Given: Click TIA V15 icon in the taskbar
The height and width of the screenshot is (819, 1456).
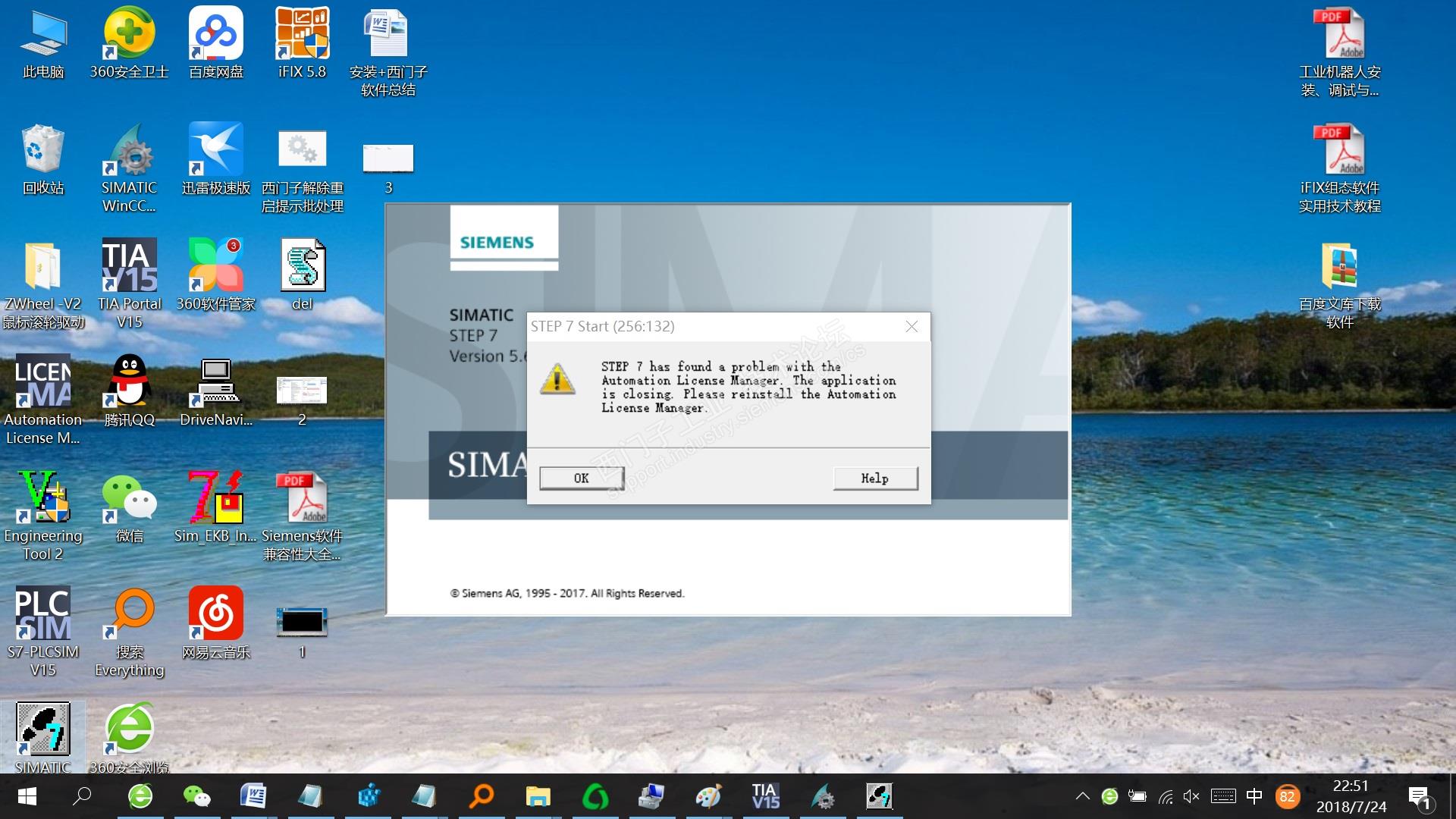Looking at the screenshot, I should [765, 796].
